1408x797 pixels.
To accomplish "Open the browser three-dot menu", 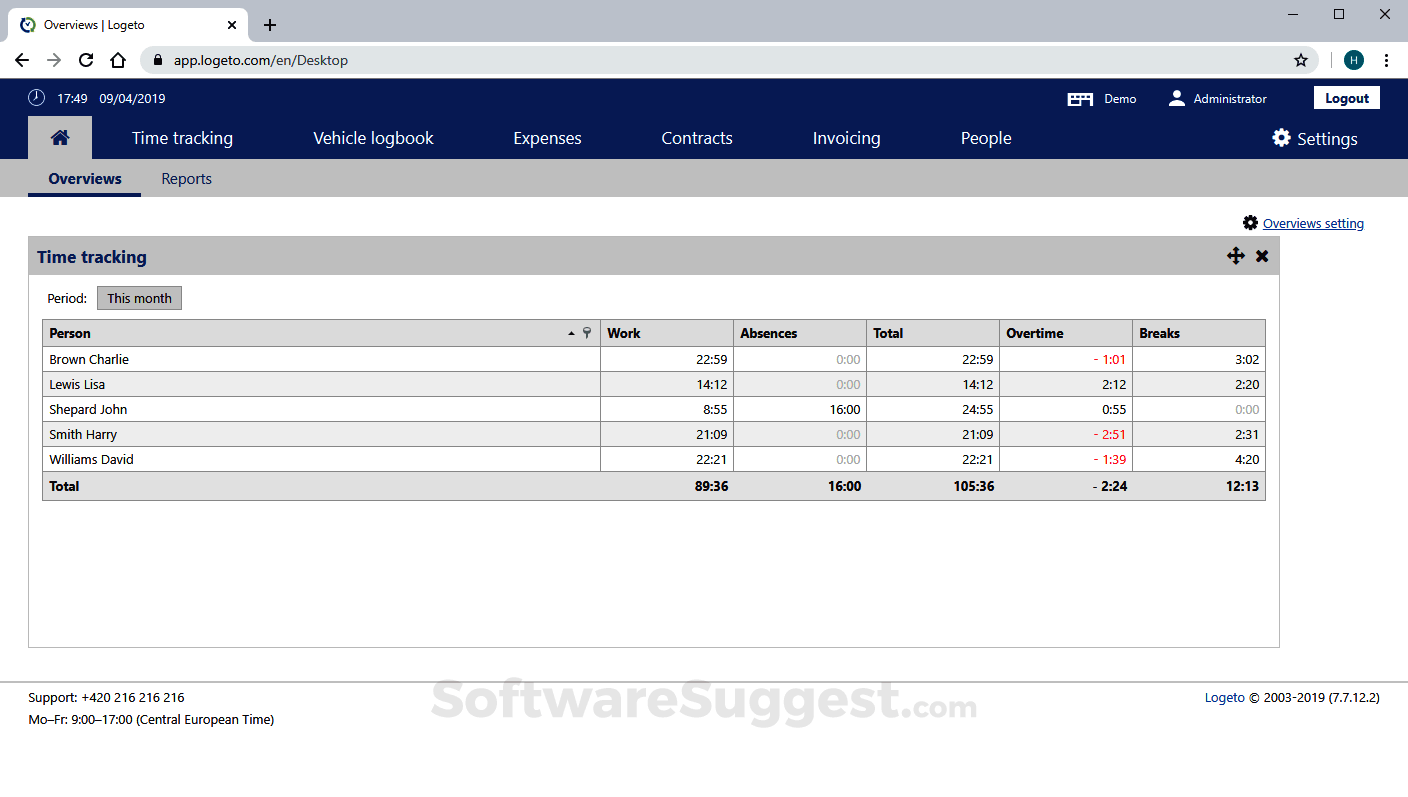I will [x=1387, y=60].
